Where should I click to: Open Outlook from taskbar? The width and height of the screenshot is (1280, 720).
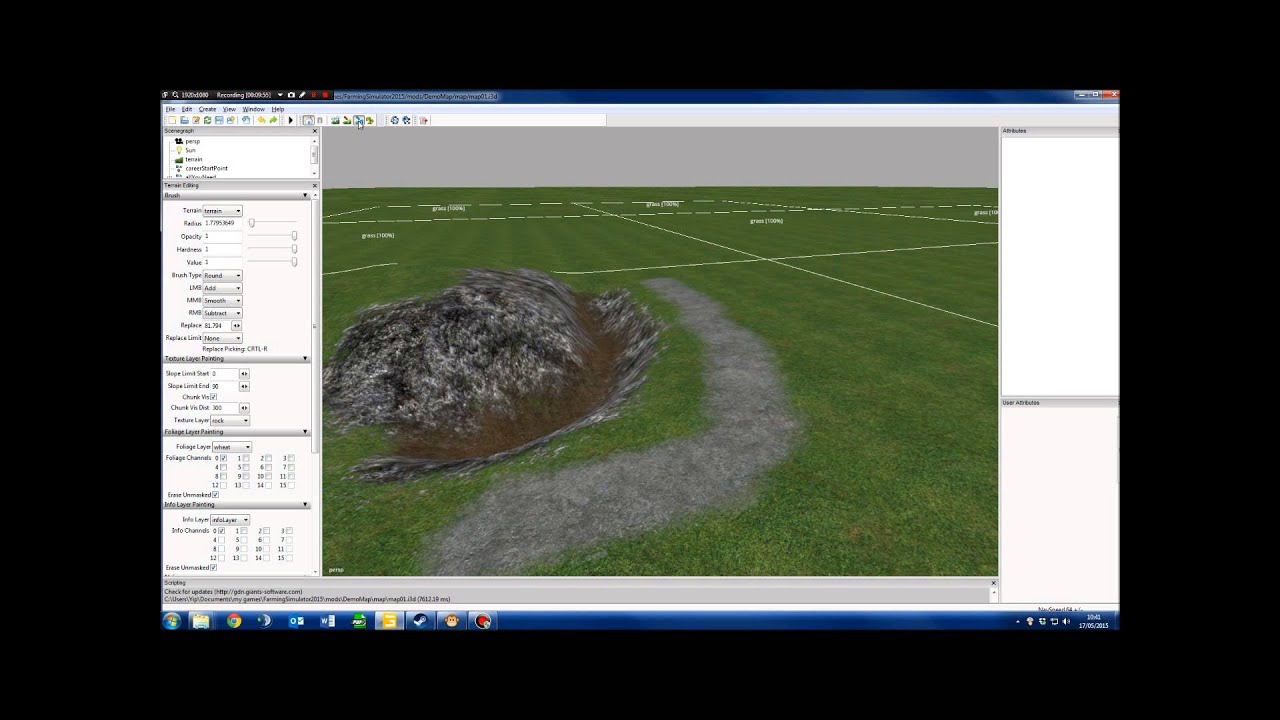(x=296, y=621)
